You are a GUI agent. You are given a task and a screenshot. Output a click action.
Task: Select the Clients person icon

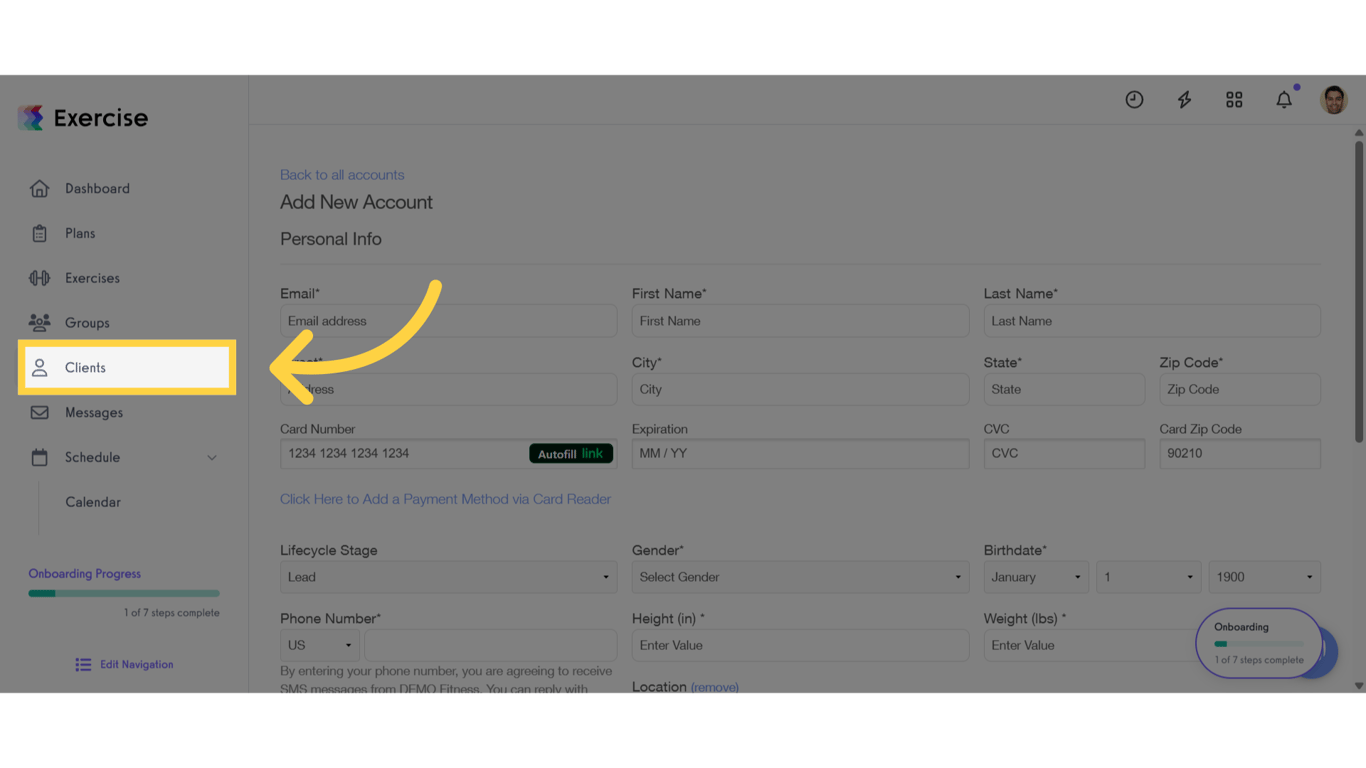[39, 367]
